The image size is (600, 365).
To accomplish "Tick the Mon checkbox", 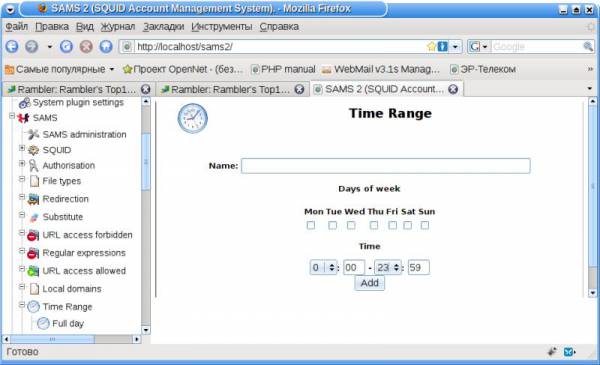I will tap(311, 225).
